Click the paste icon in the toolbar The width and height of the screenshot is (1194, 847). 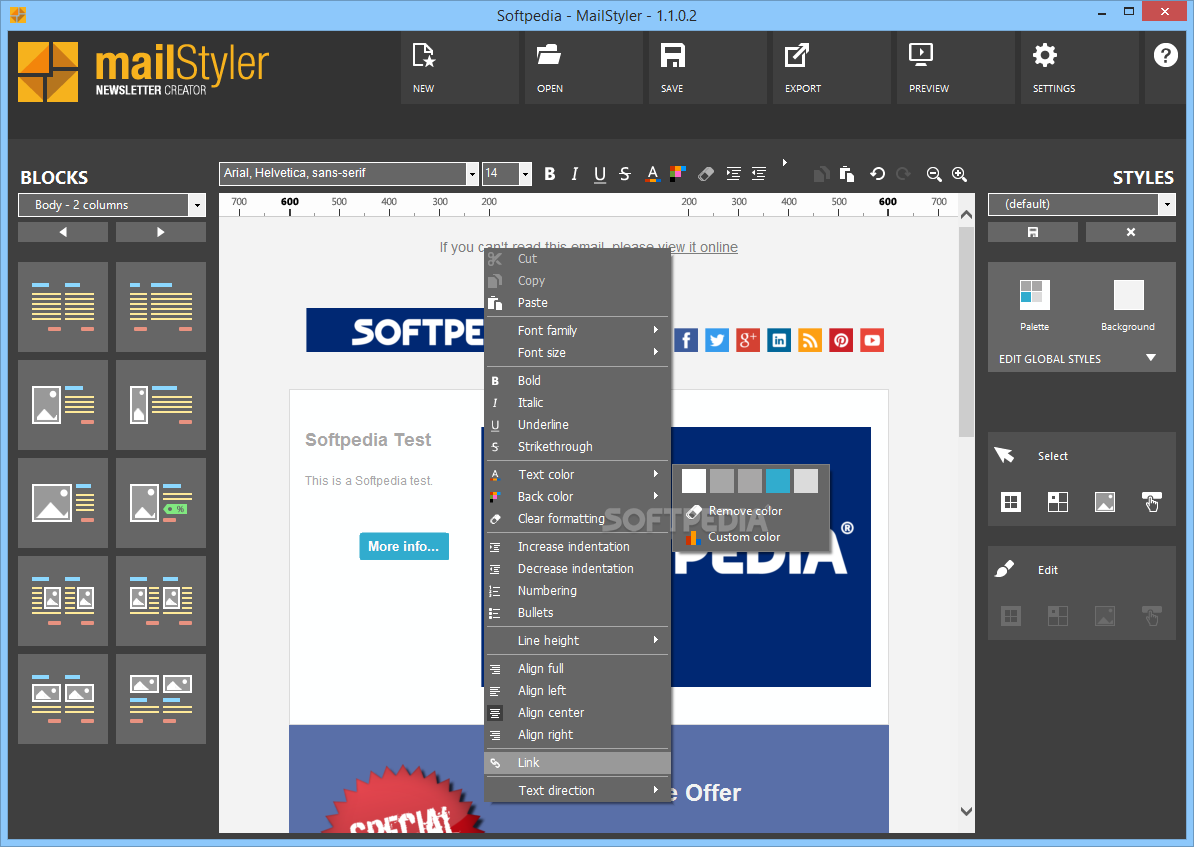[x=847, y=174]
